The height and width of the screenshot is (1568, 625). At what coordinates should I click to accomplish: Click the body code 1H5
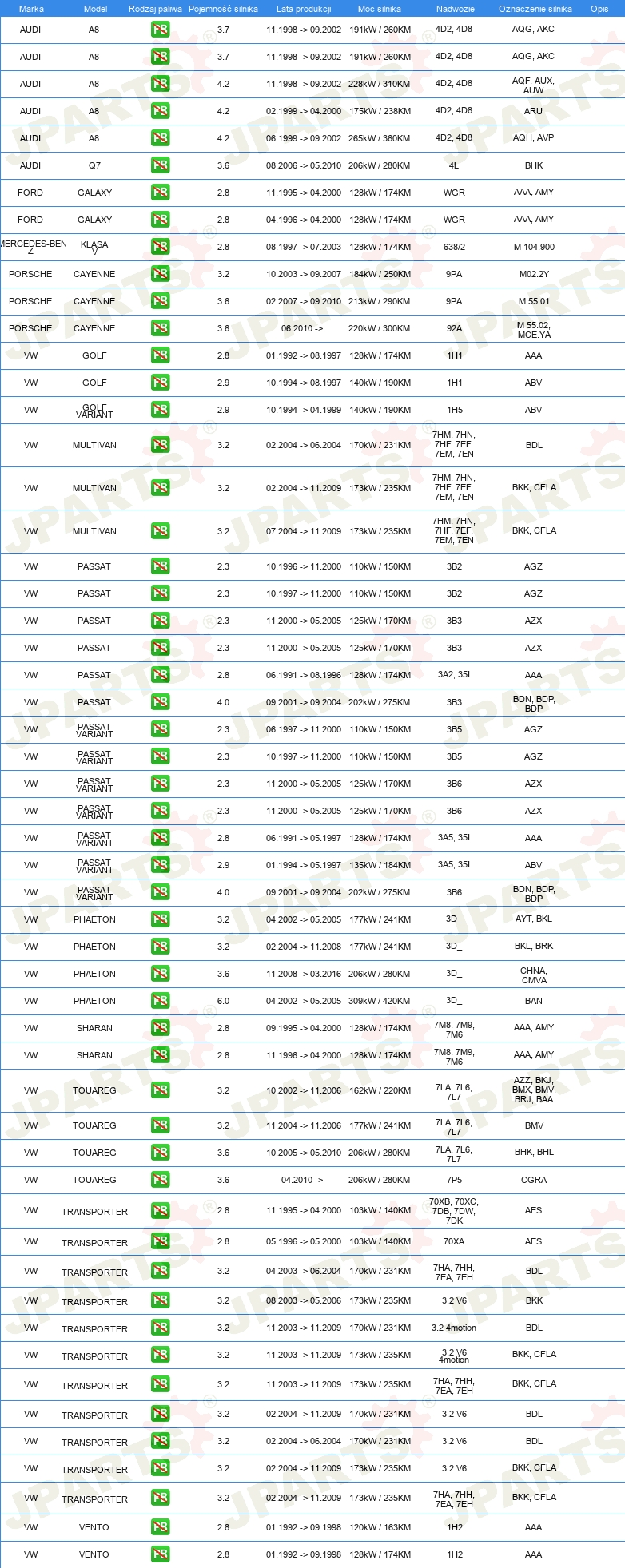454,410
